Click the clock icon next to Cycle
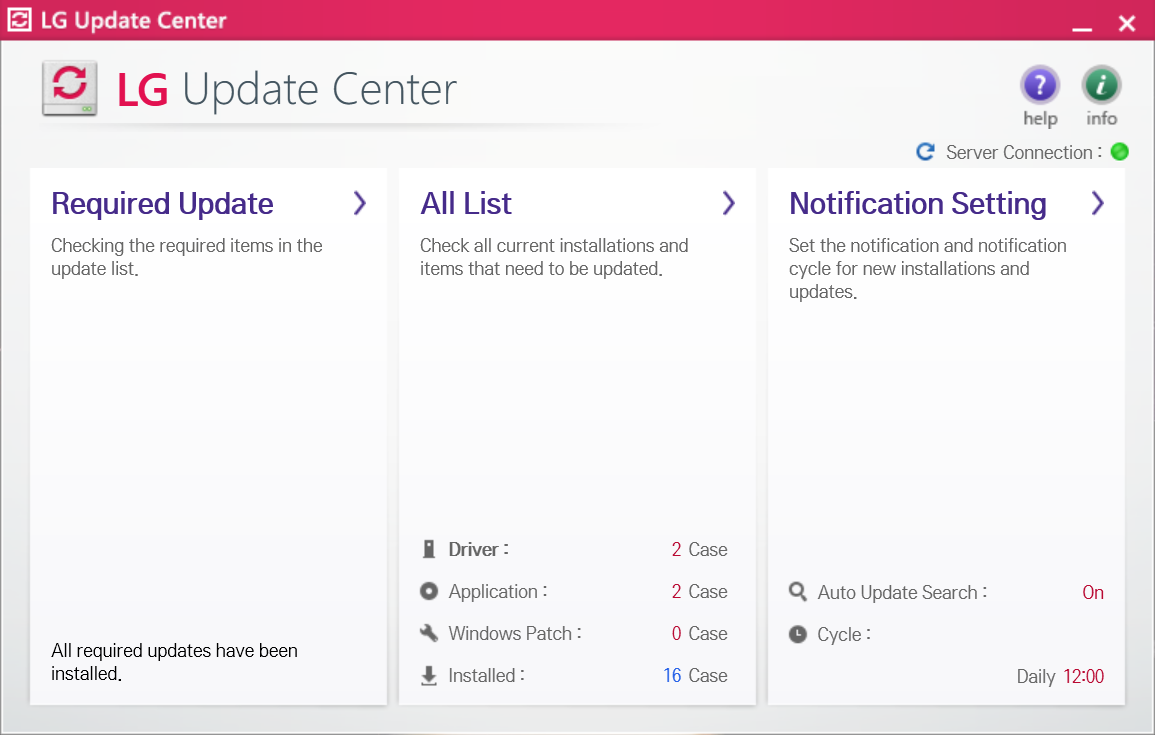 coord(797,634)
